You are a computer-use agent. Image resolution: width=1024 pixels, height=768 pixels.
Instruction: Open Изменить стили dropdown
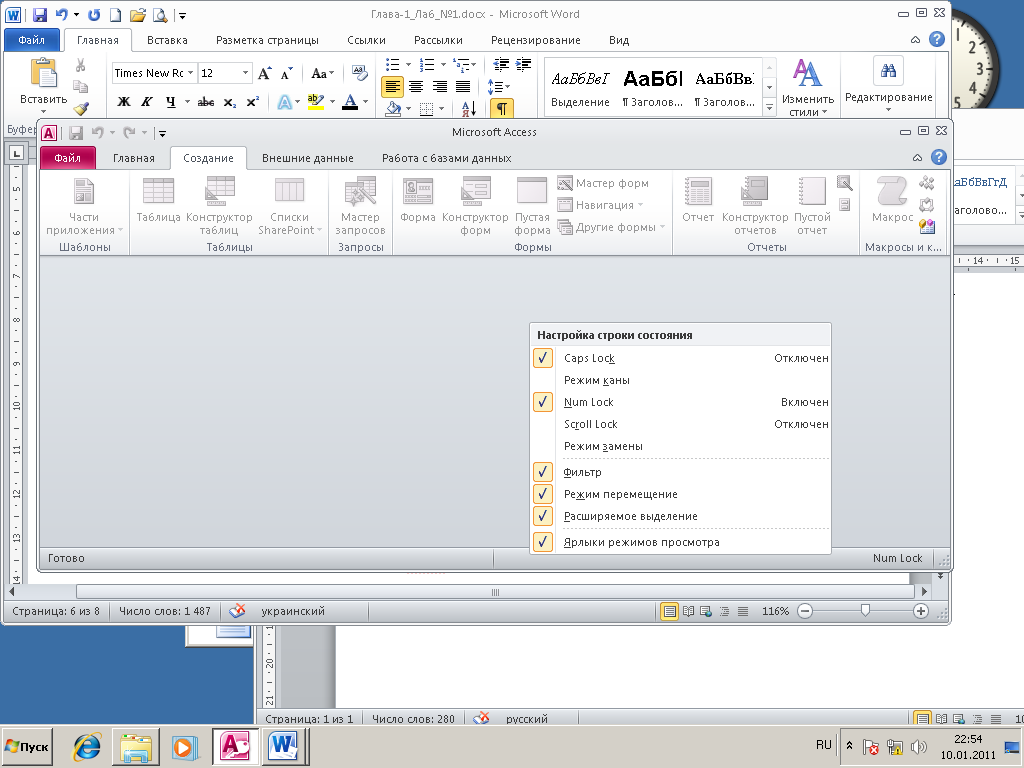point(808,88)
